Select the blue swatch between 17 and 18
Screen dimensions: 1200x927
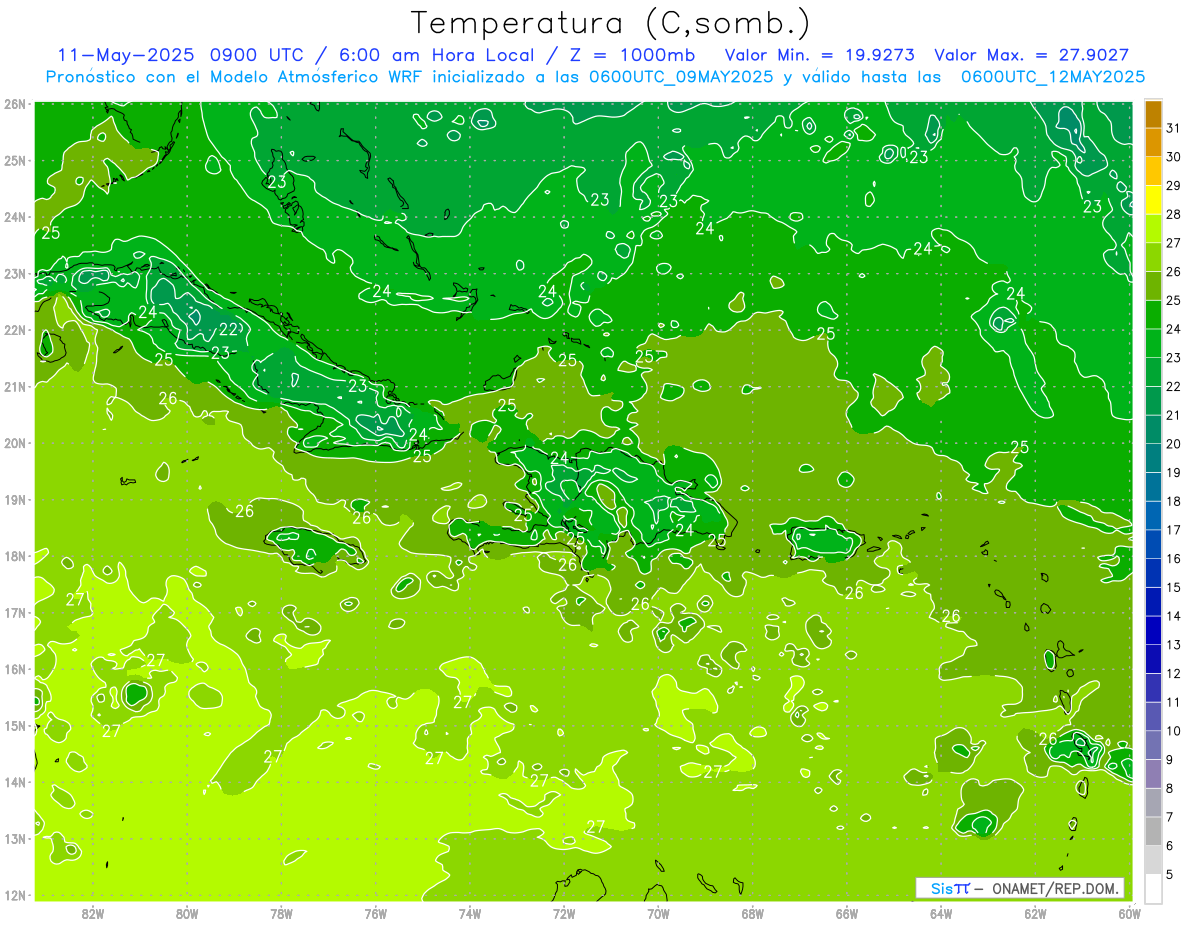coord(1153,515)
